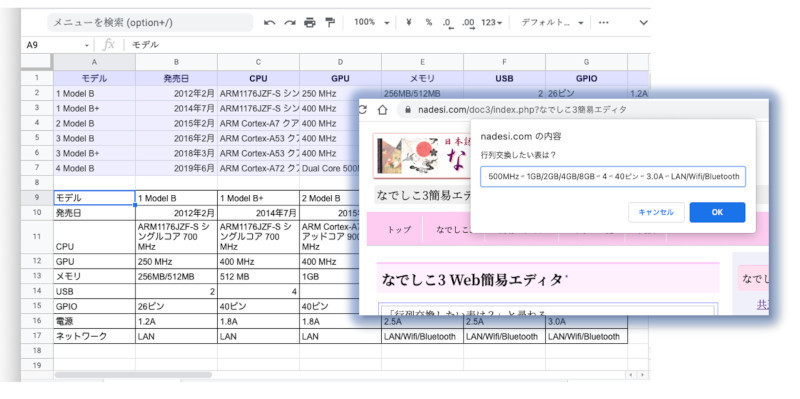Select column G header
800x399 pixels.
click(x=586, y=62)
